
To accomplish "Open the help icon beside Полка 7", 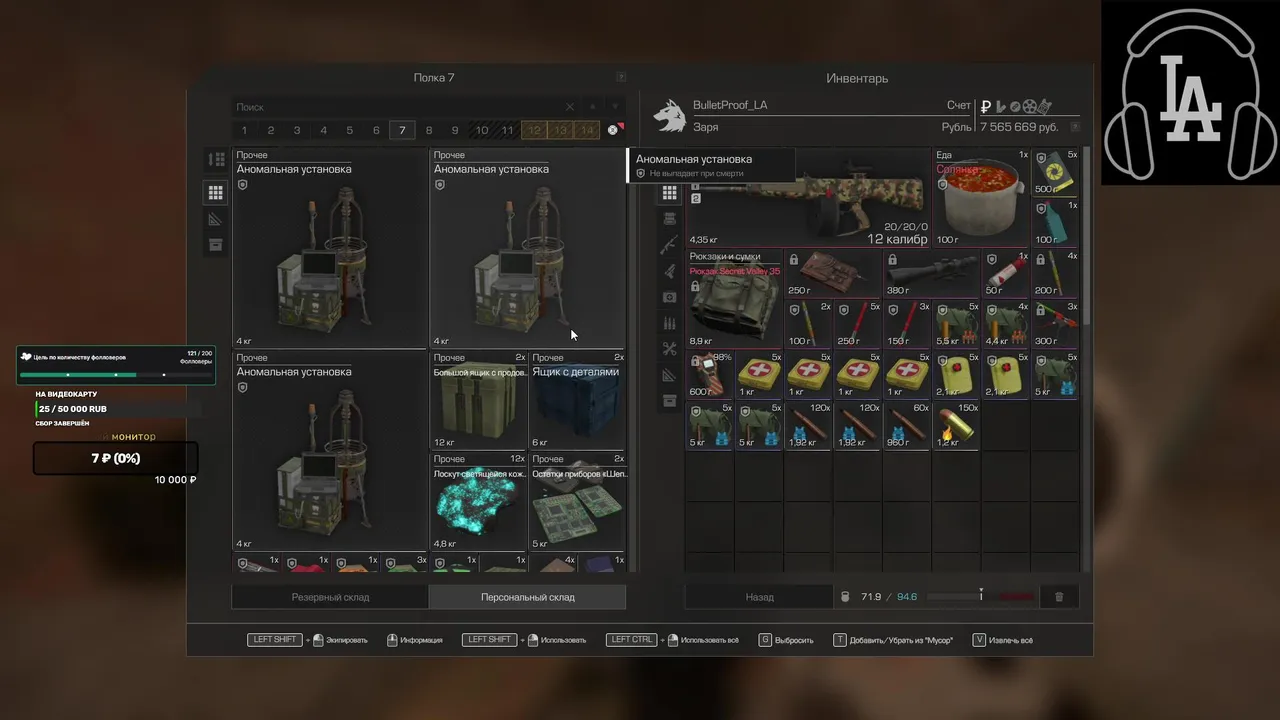I will pos(621,77).
